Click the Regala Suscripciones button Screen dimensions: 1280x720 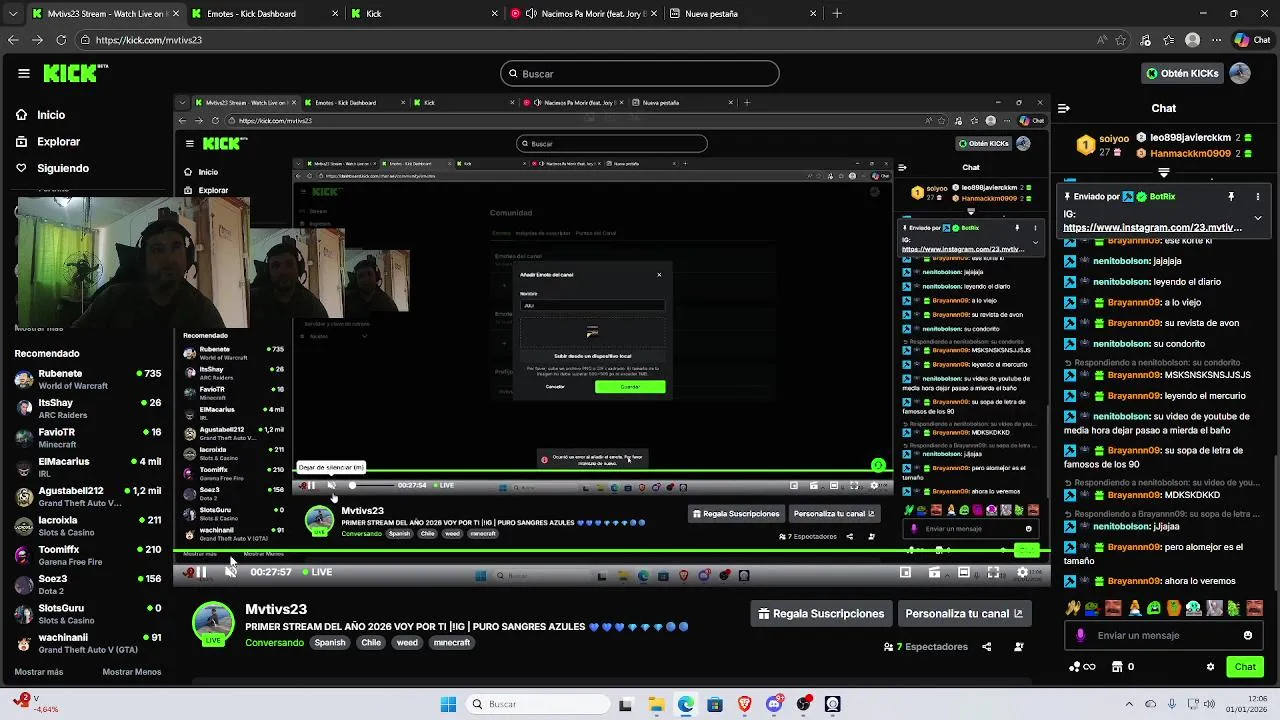821,614
